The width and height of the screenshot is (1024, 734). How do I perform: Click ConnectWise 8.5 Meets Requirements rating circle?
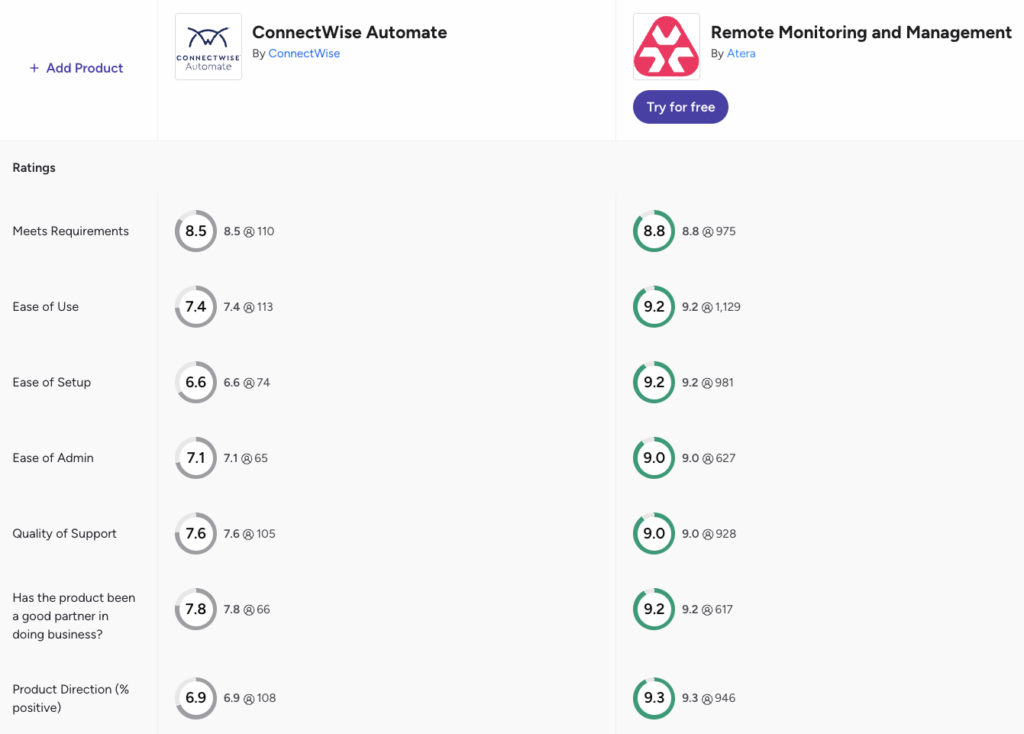[x=195, y=231]
